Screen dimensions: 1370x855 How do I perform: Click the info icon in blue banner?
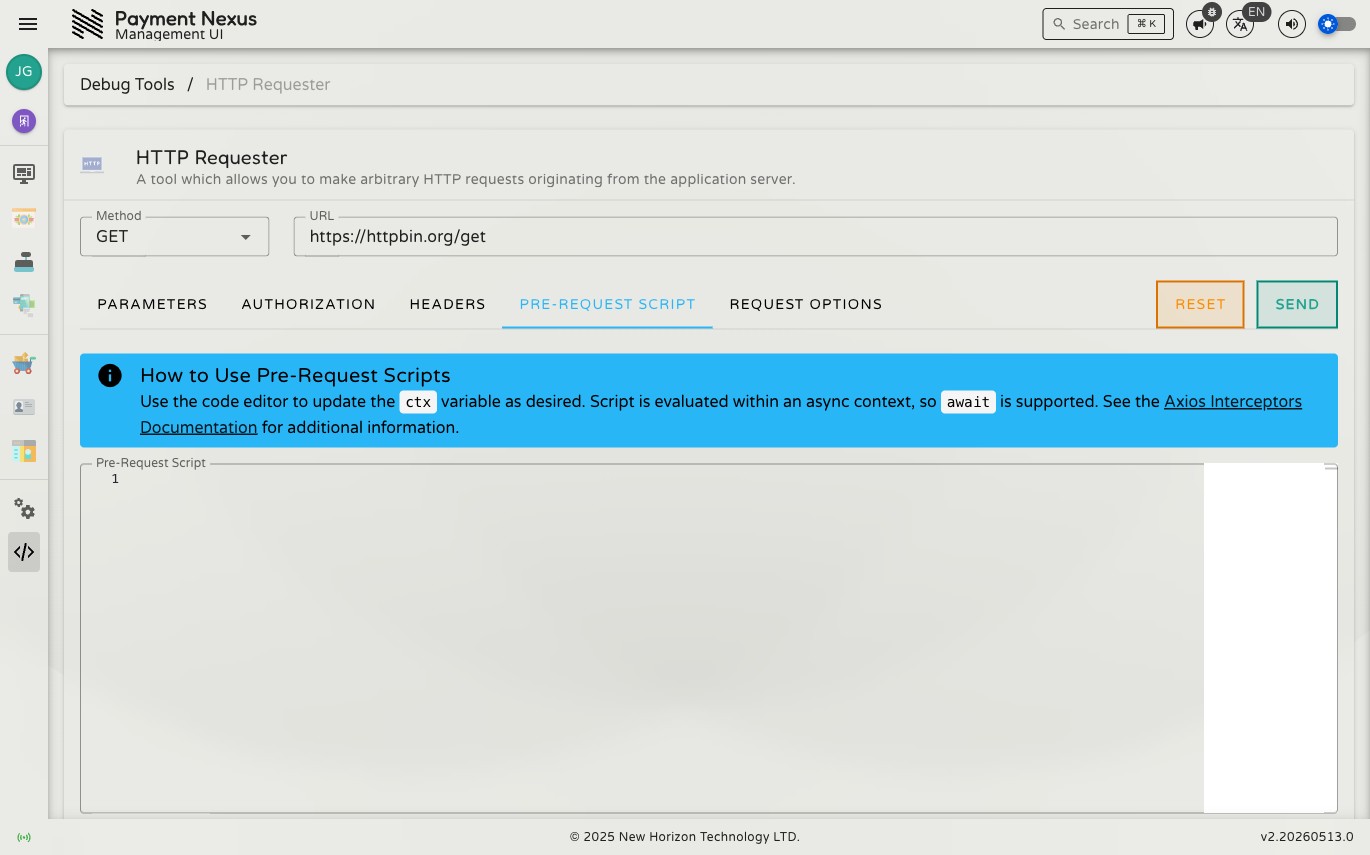[110, 376]
